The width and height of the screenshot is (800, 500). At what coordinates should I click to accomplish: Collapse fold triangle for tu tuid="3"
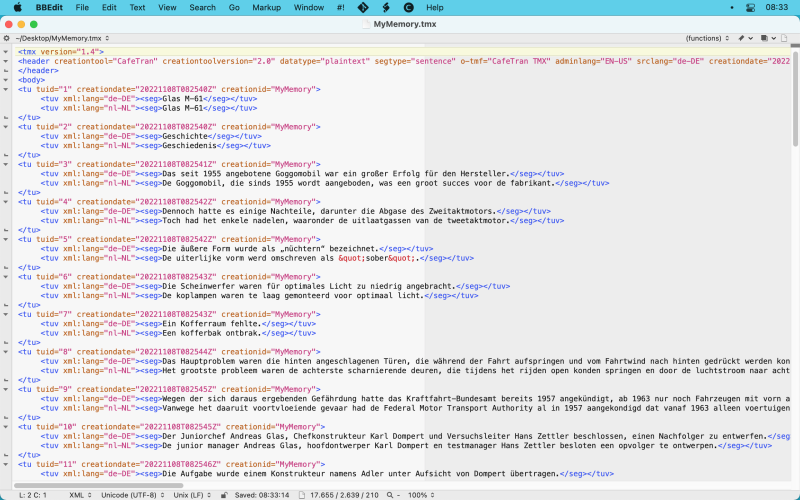(6, 164)
